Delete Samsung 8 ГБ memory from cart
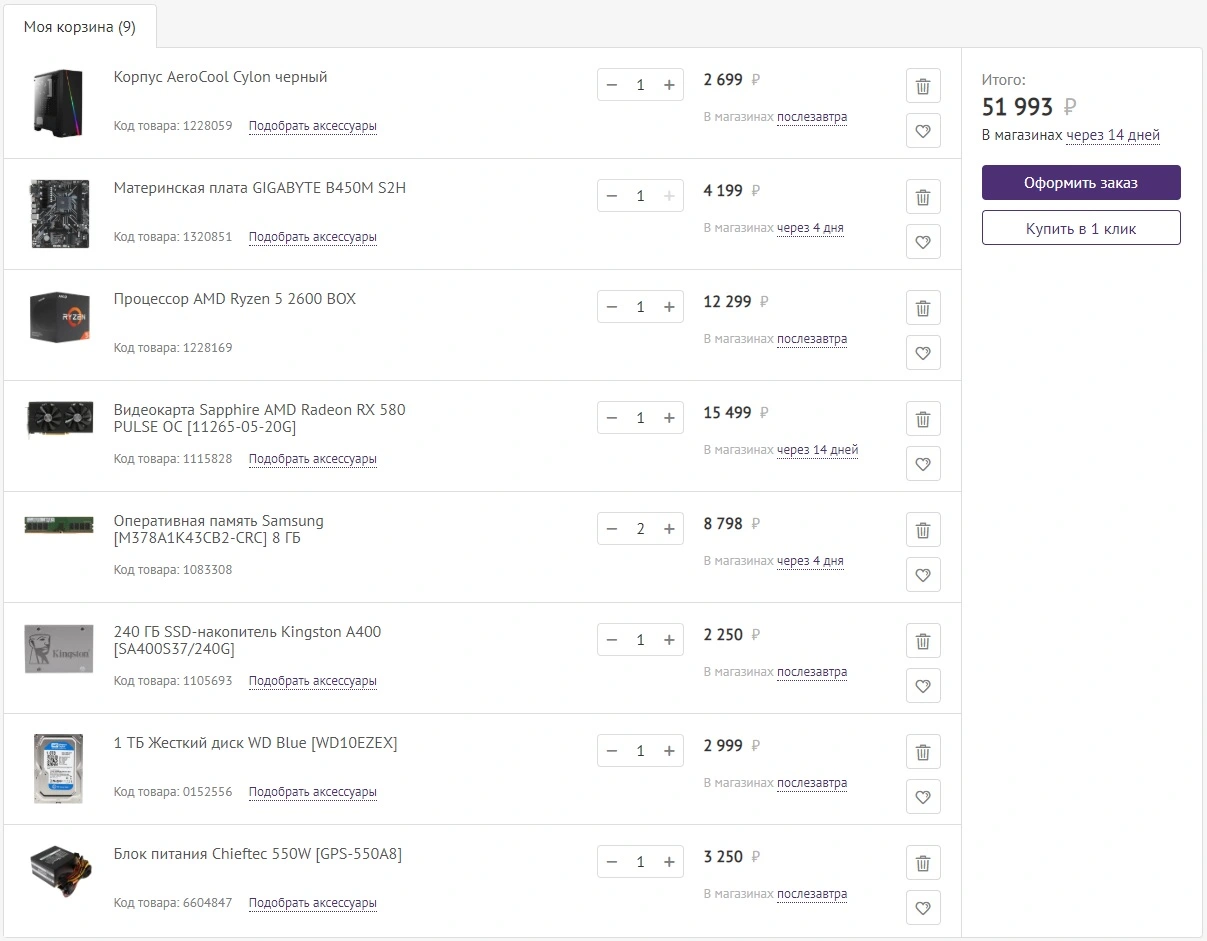Viewport: 1207px width, 941px height. coord(923,530)
